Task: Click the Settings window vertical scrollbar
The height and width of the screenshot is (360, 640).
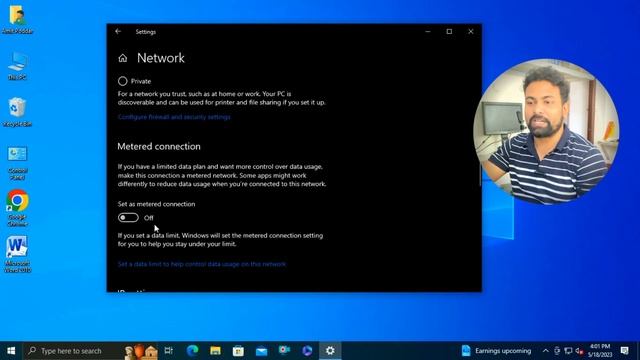Action: pos(480,176)
